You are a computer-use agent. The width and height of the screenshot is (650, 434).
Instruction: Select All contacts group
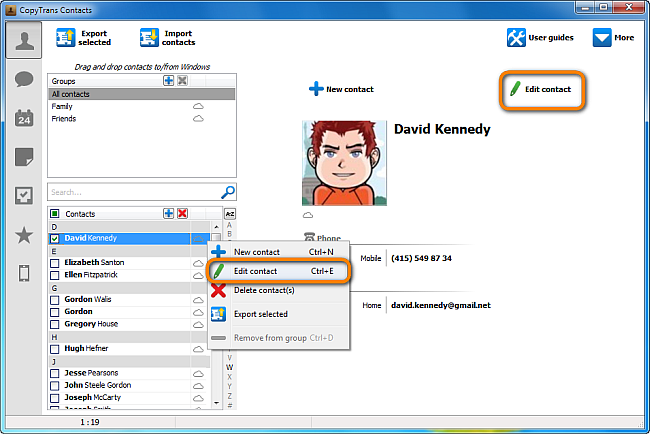click(142, 94)
